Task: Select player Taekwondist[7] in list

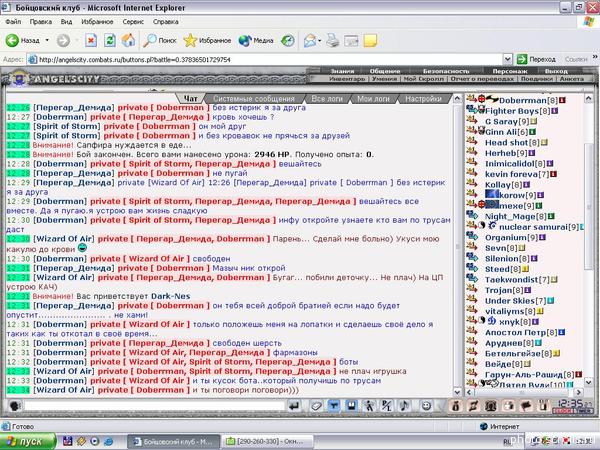Action: point(517,280)
